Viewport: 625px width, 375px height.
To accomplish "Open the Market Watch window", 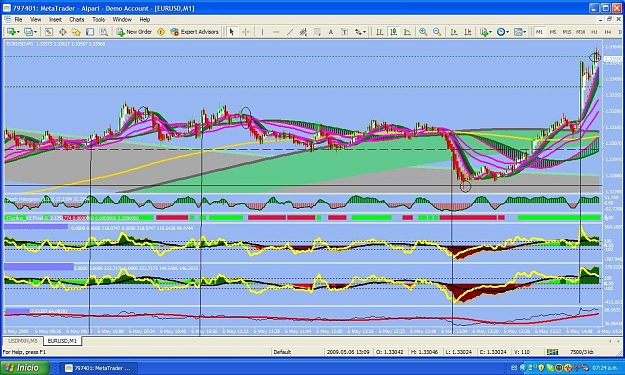I will (49, 32).
